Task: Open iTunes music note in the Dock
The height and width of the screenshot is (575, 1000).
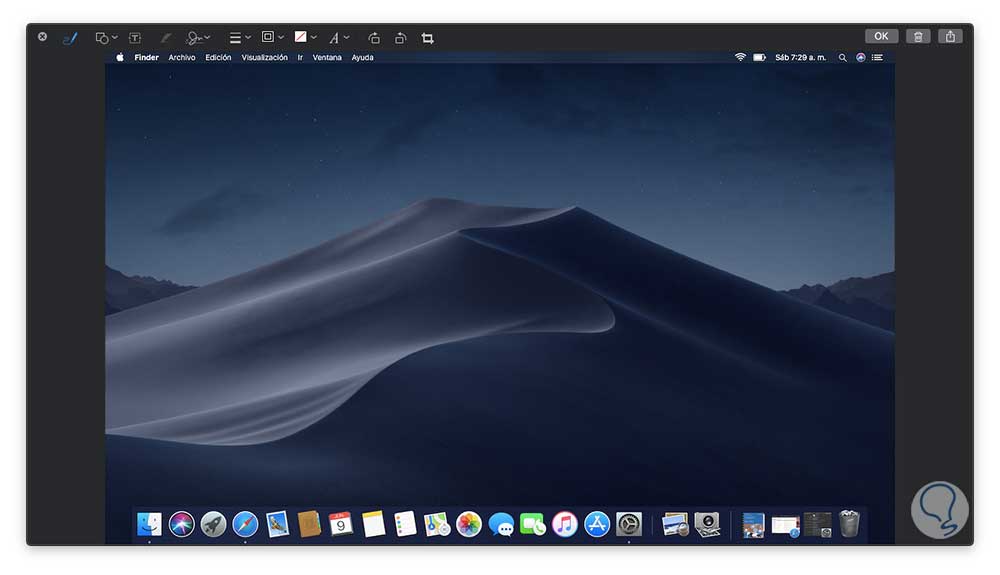Action: pos(564,525)
